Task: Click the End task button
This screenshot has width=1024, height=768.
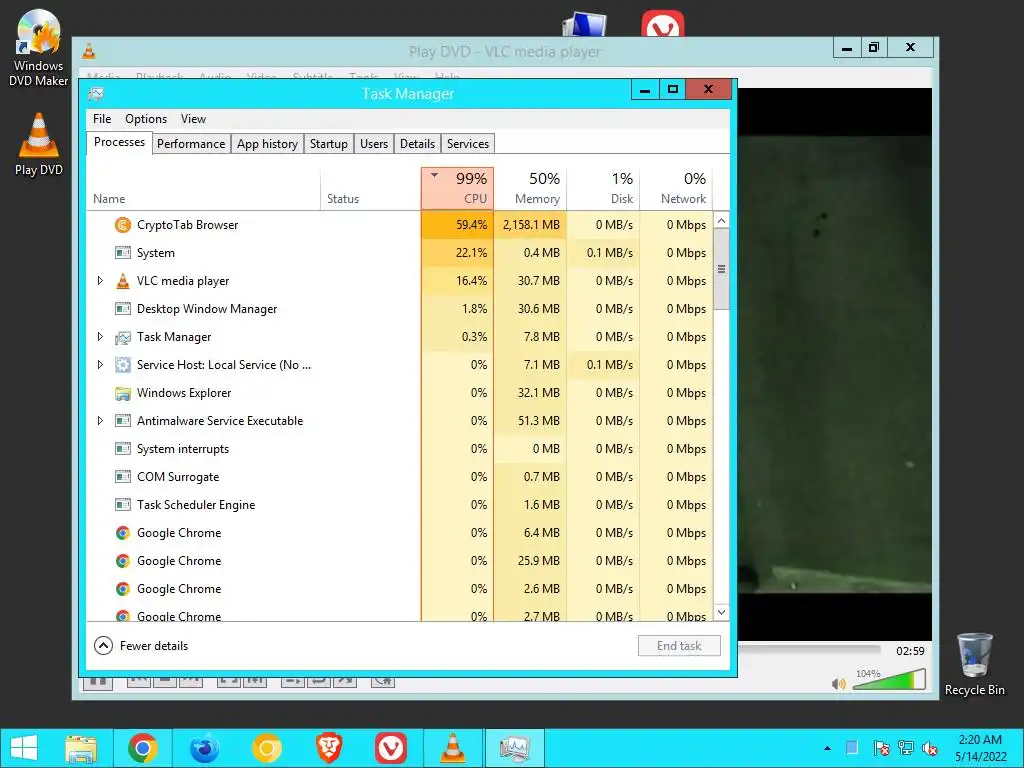Action: 679,646
